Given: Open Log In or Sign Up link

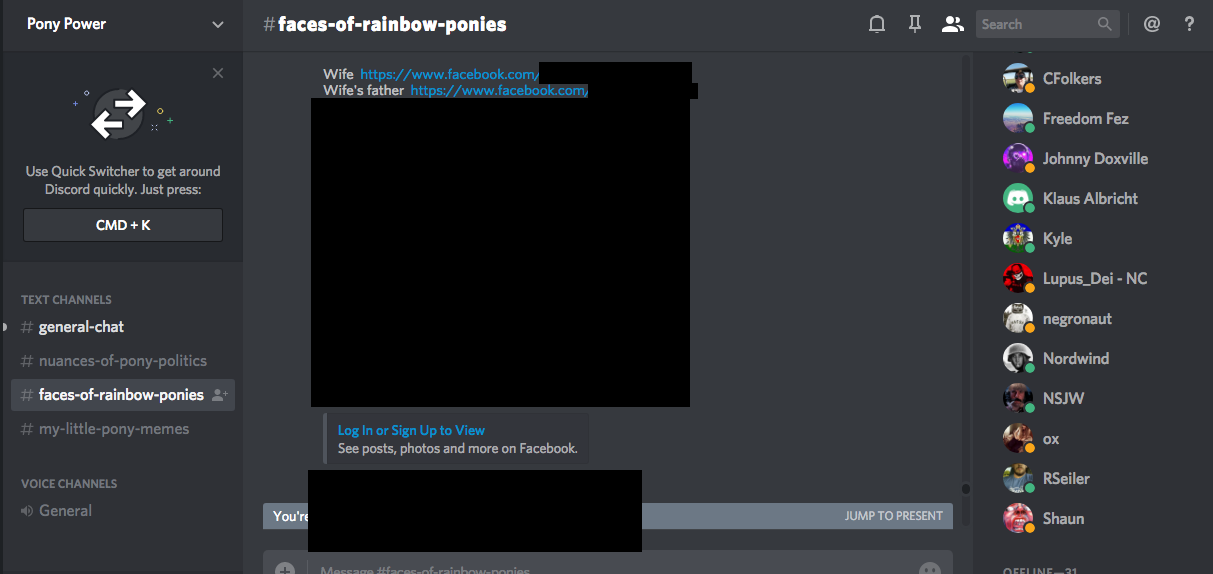Looking at the screenshot, I should coord(411,430).
